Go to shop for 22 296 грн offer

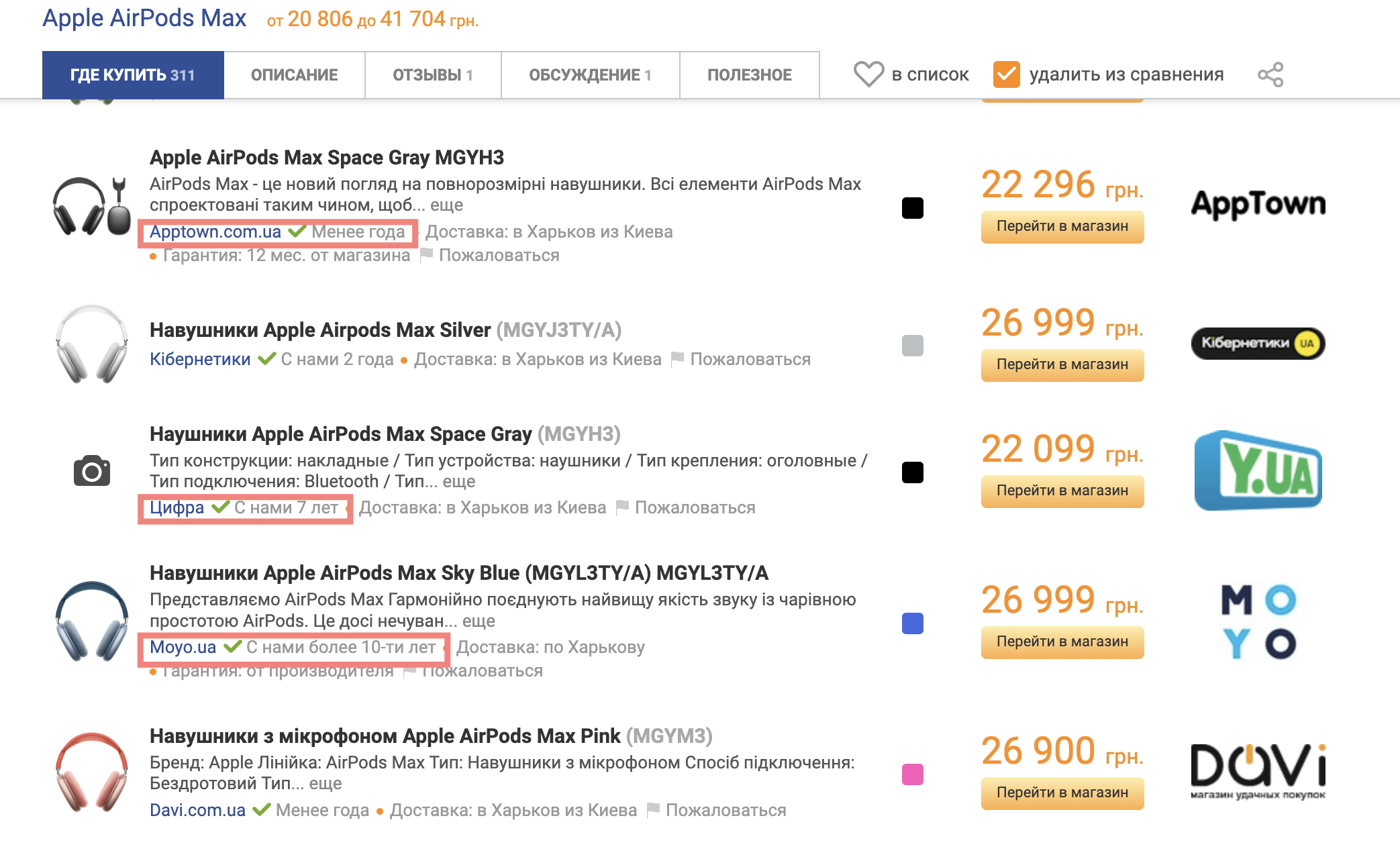coord(1062,226)
